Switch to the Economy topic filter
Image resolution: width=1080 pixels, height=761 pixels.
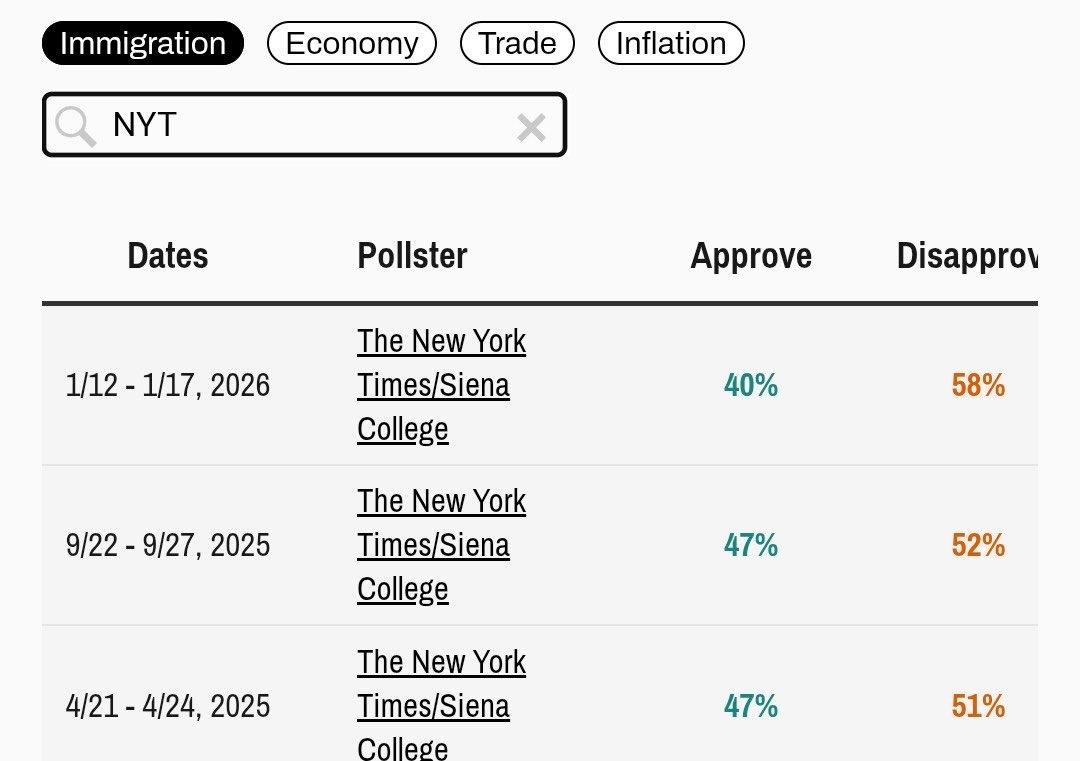pyautogui.click(x=352, y=44)
